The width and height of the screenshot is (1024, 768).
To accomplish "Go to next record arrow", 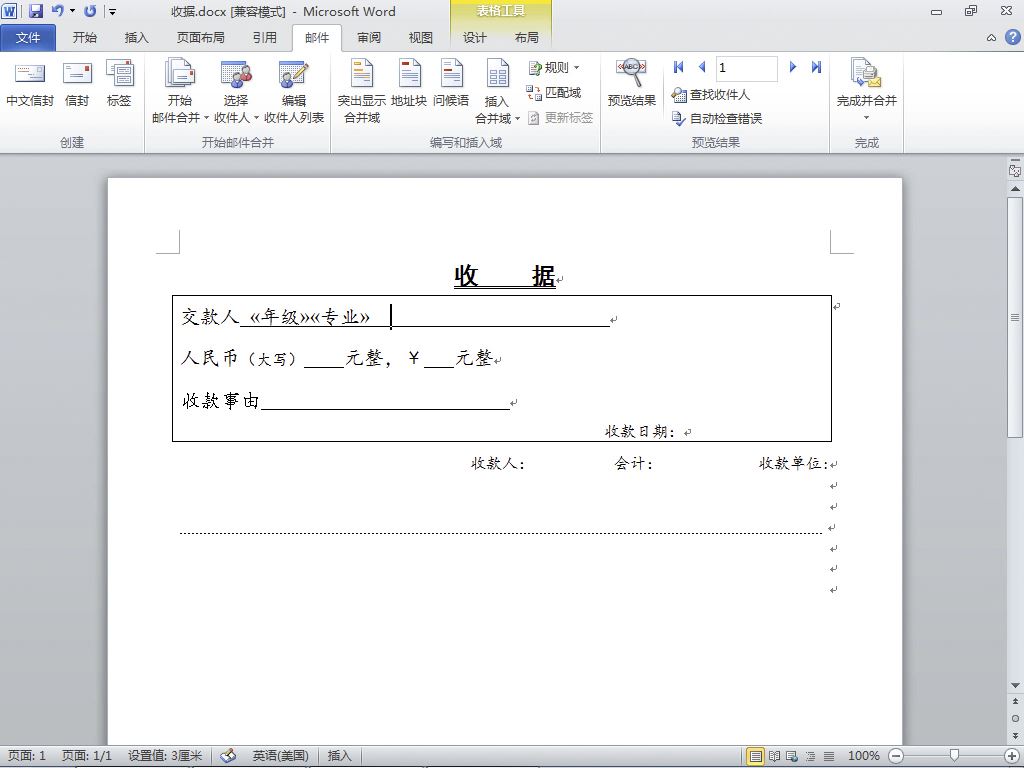I will [x=793, y=67].
